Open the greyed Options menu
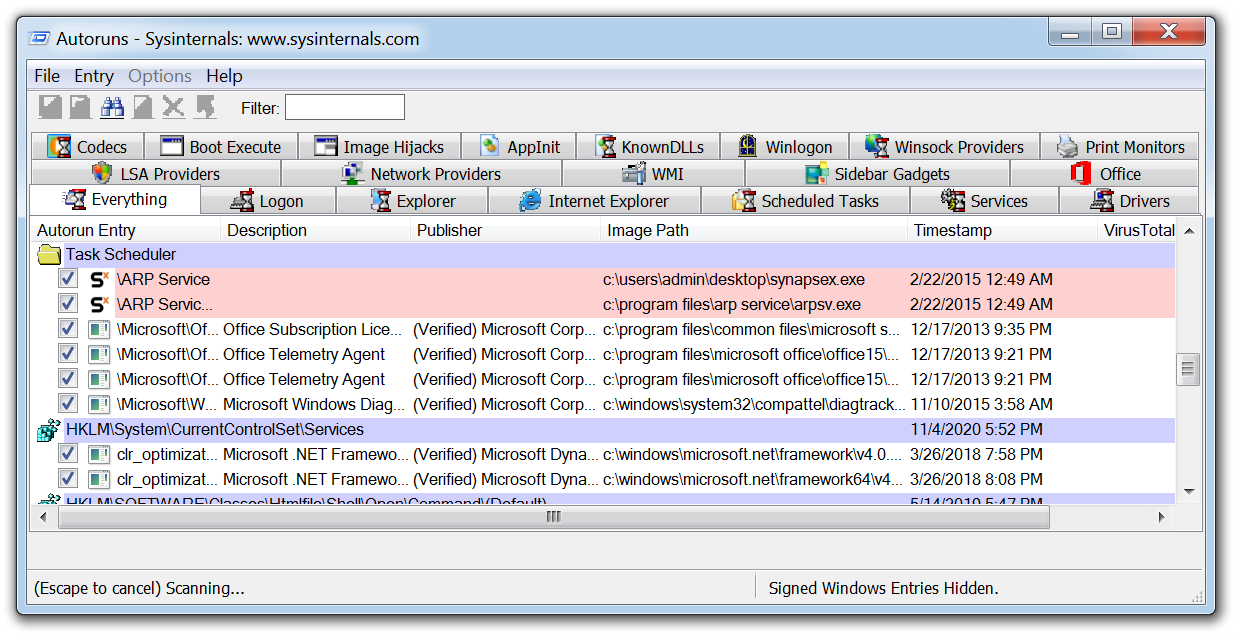This screenshot has height=635, width=1238. coord(160,76)
